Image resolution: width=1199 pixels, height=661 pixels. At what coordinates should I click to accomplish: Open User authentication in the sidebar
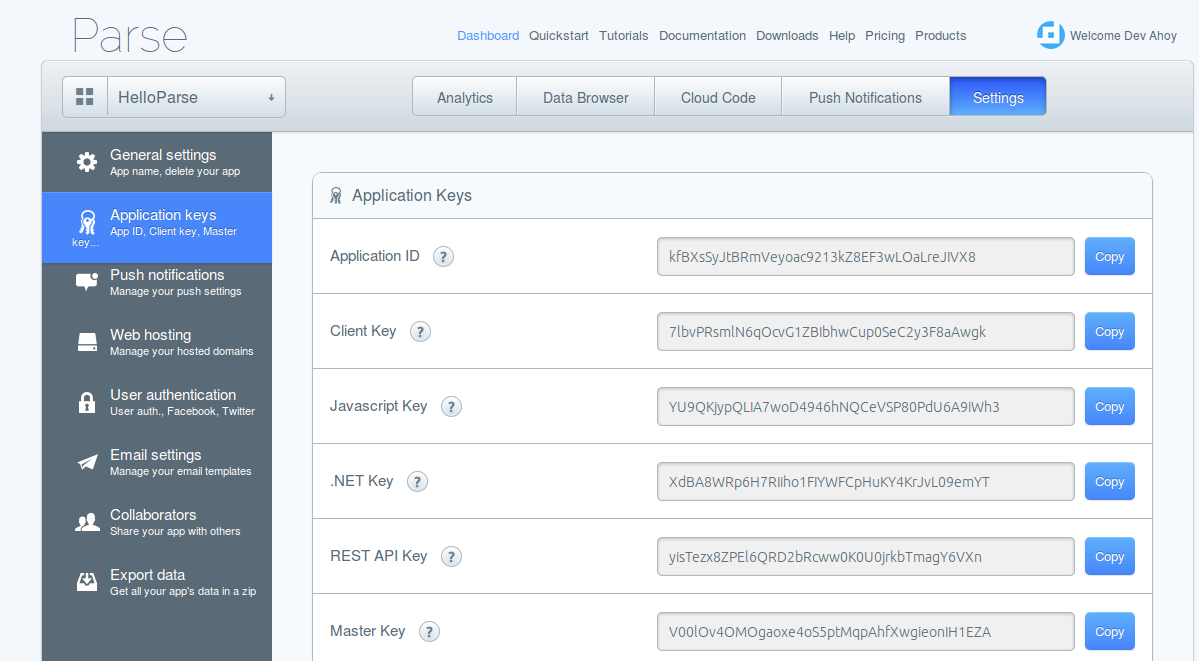tap(157, 402)
